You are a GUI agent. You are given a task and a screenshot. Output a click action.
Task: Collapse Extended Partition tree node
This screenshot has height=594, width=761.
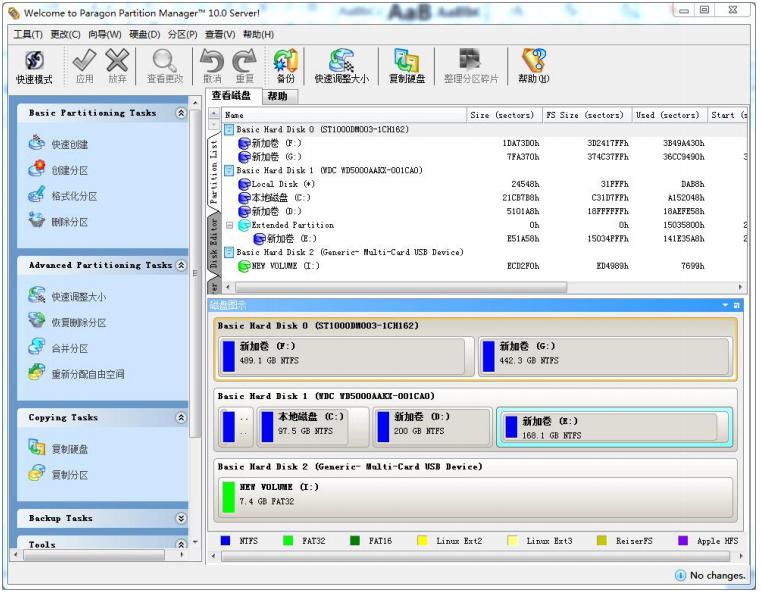pyautogui.click(x=229, y=225)
